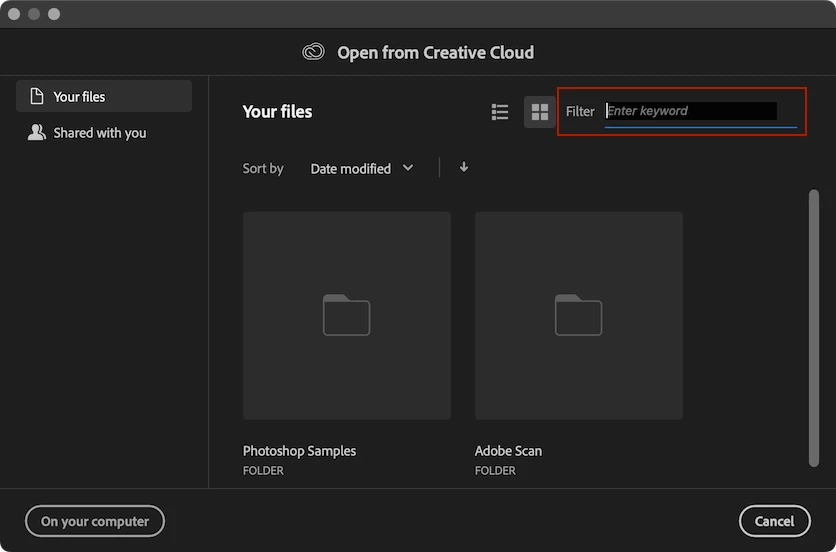
Task: Select Shared with you in the sidebar
Action: click(x=87, y=133)
